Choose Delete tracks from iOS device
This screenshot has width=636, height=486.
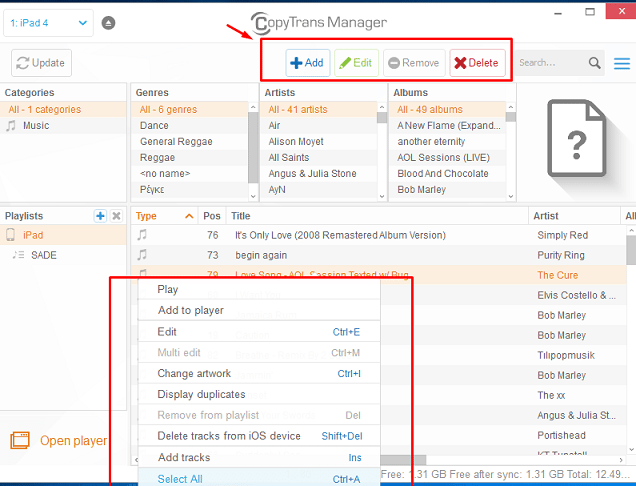[x=259, y=436]
